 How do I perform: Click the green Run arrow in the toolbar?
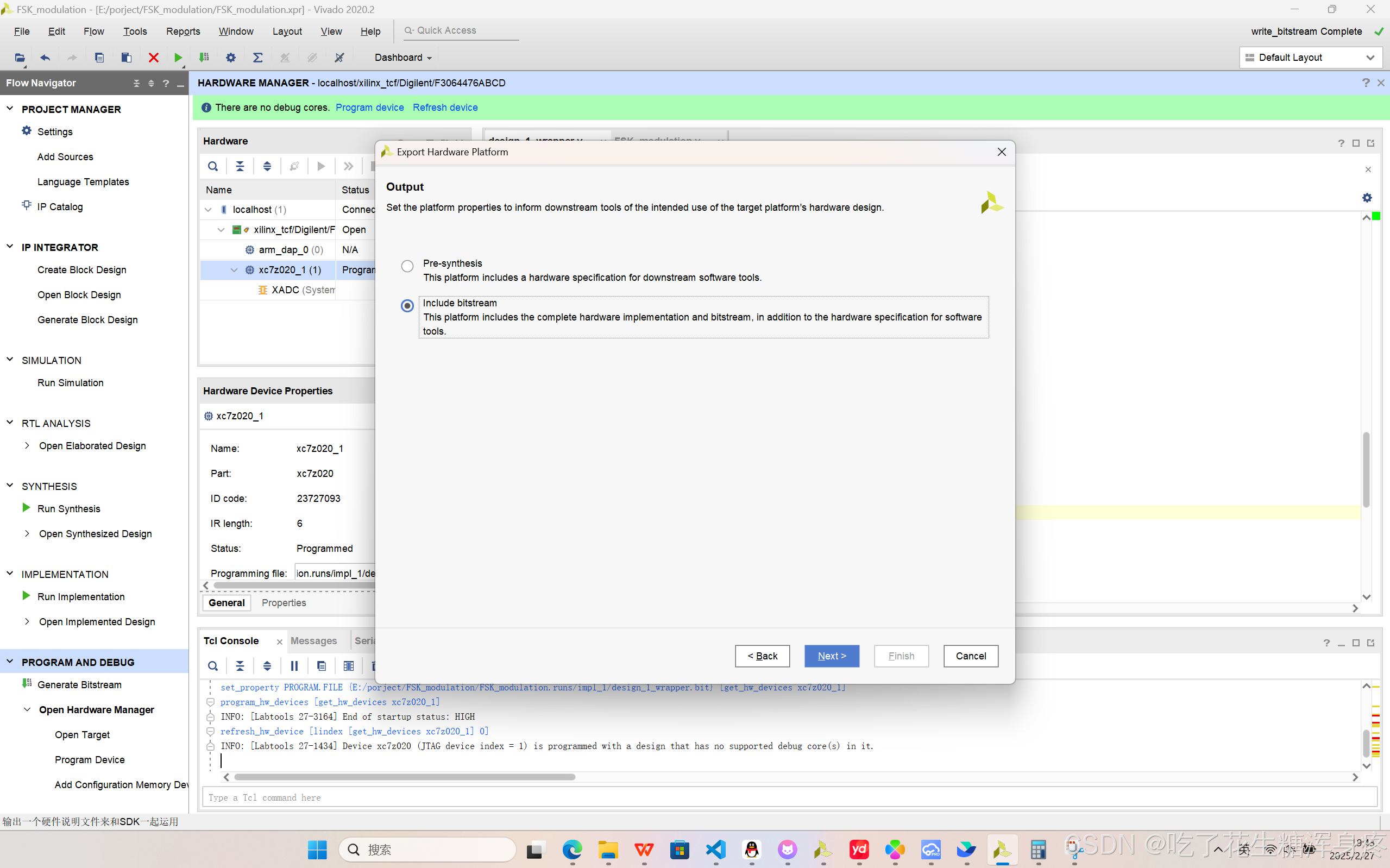(x=178, y=58)
